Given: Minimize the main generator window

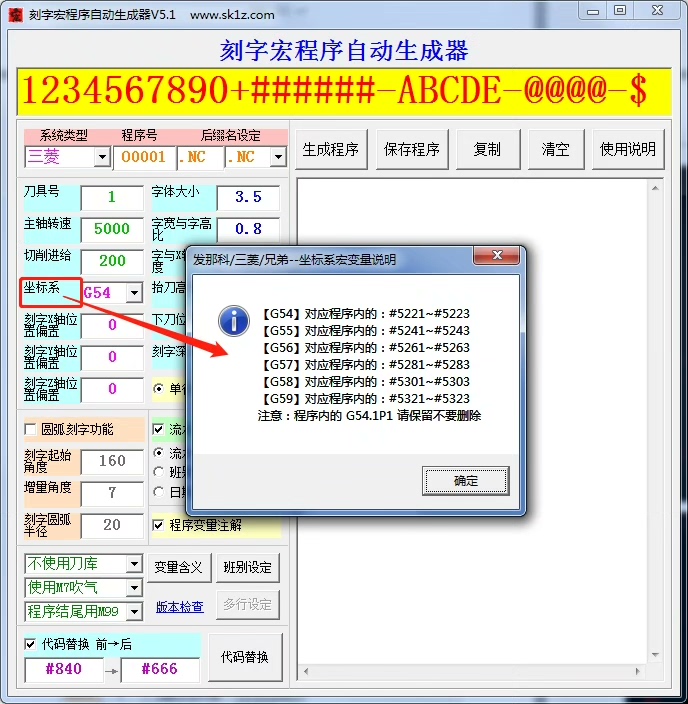Looking at the screenshot, I should coord(593,11).
